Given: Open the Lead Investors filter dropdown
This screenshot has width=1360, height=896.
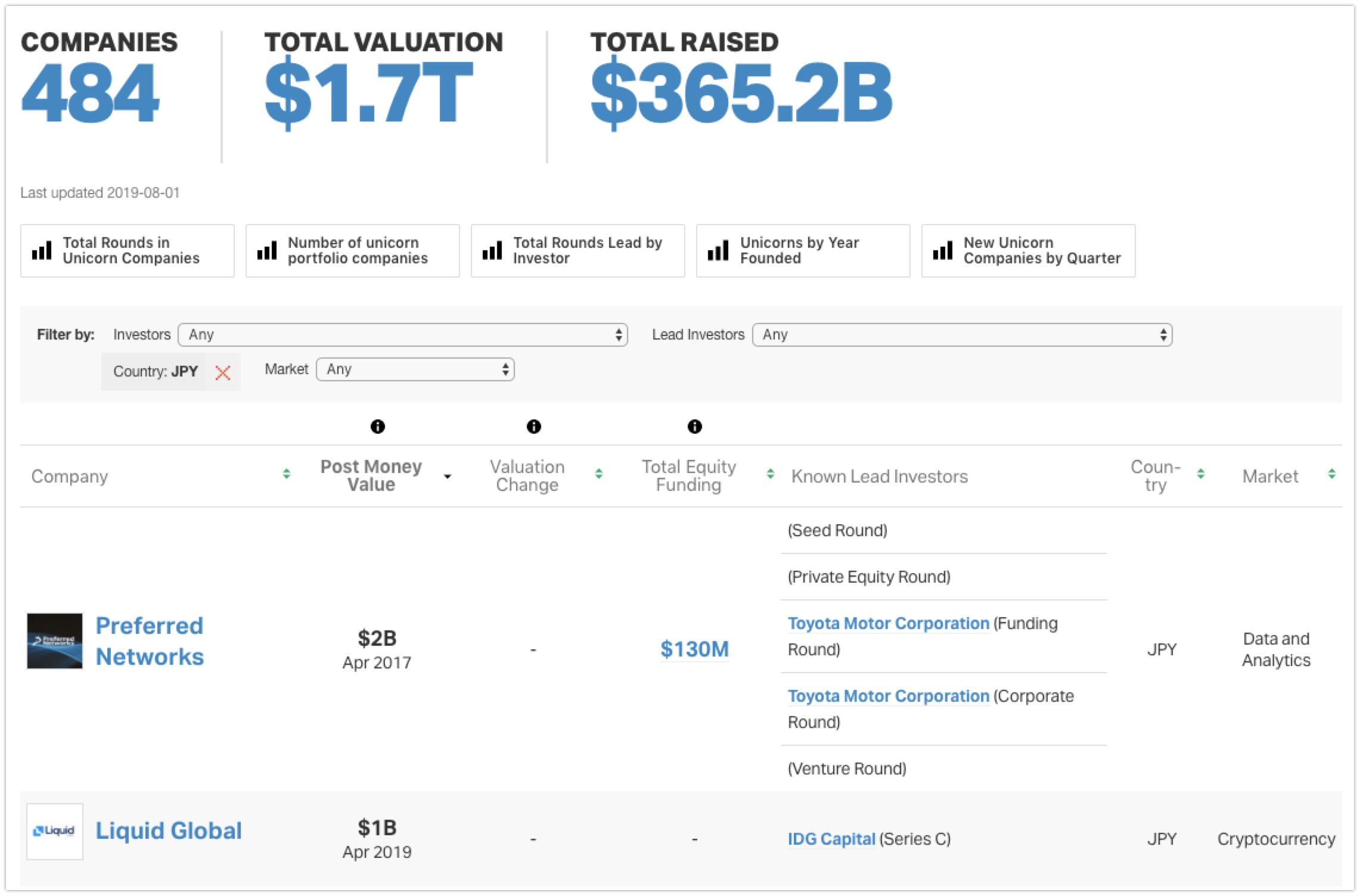Looking at the screenshot, I should point(962,335).
